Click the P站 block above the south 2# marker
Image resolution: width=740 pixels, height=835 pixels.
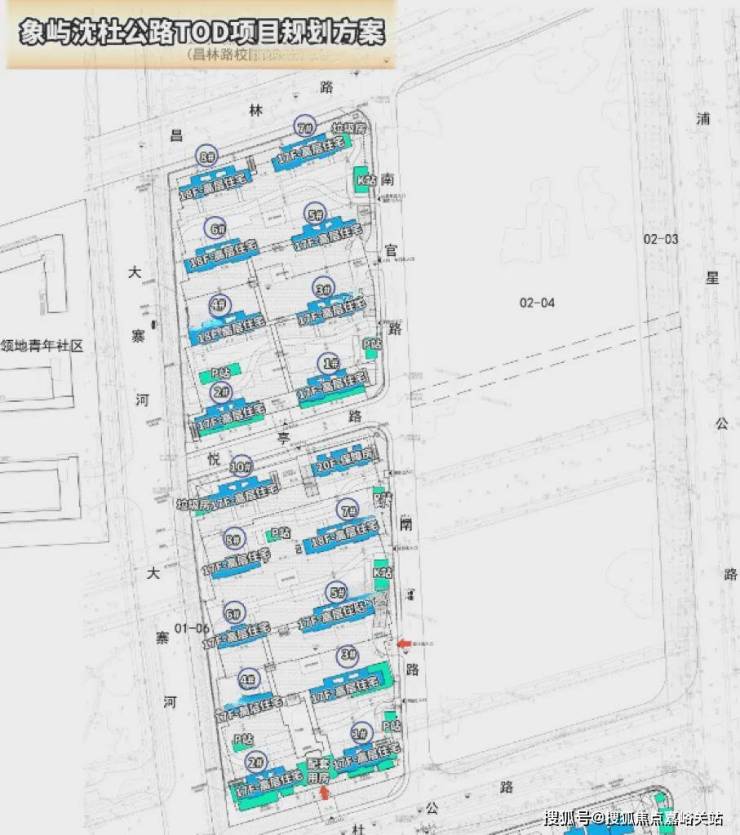(x=244, y=740)
